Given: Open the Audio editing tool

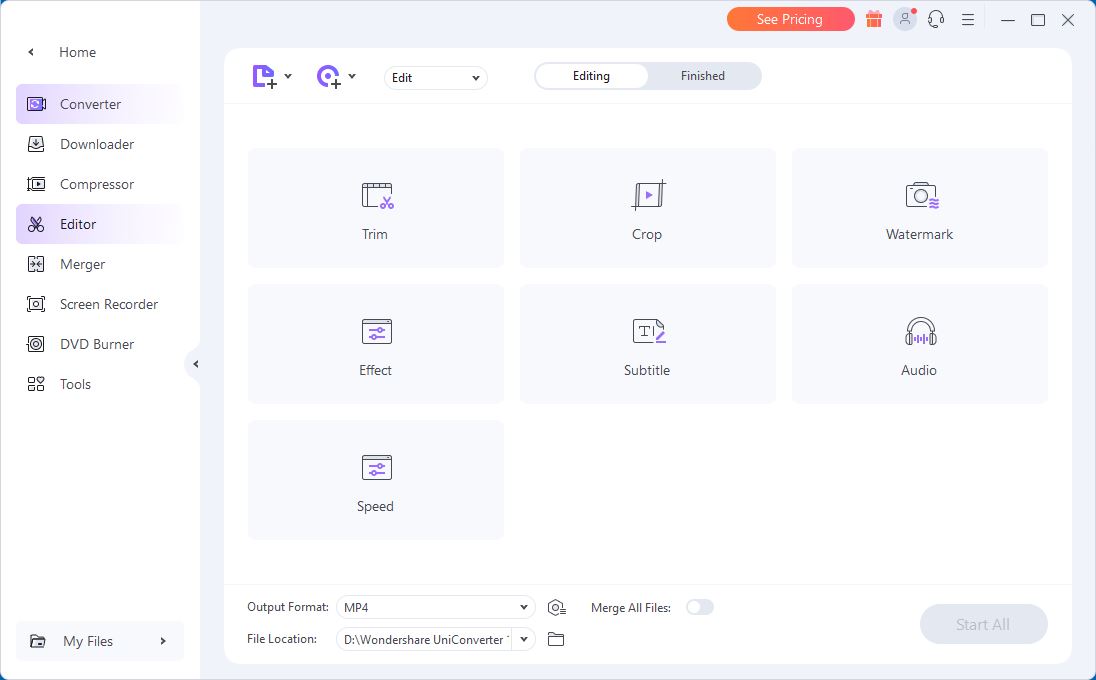Looking at the screenshot, I should coord(919,344).
